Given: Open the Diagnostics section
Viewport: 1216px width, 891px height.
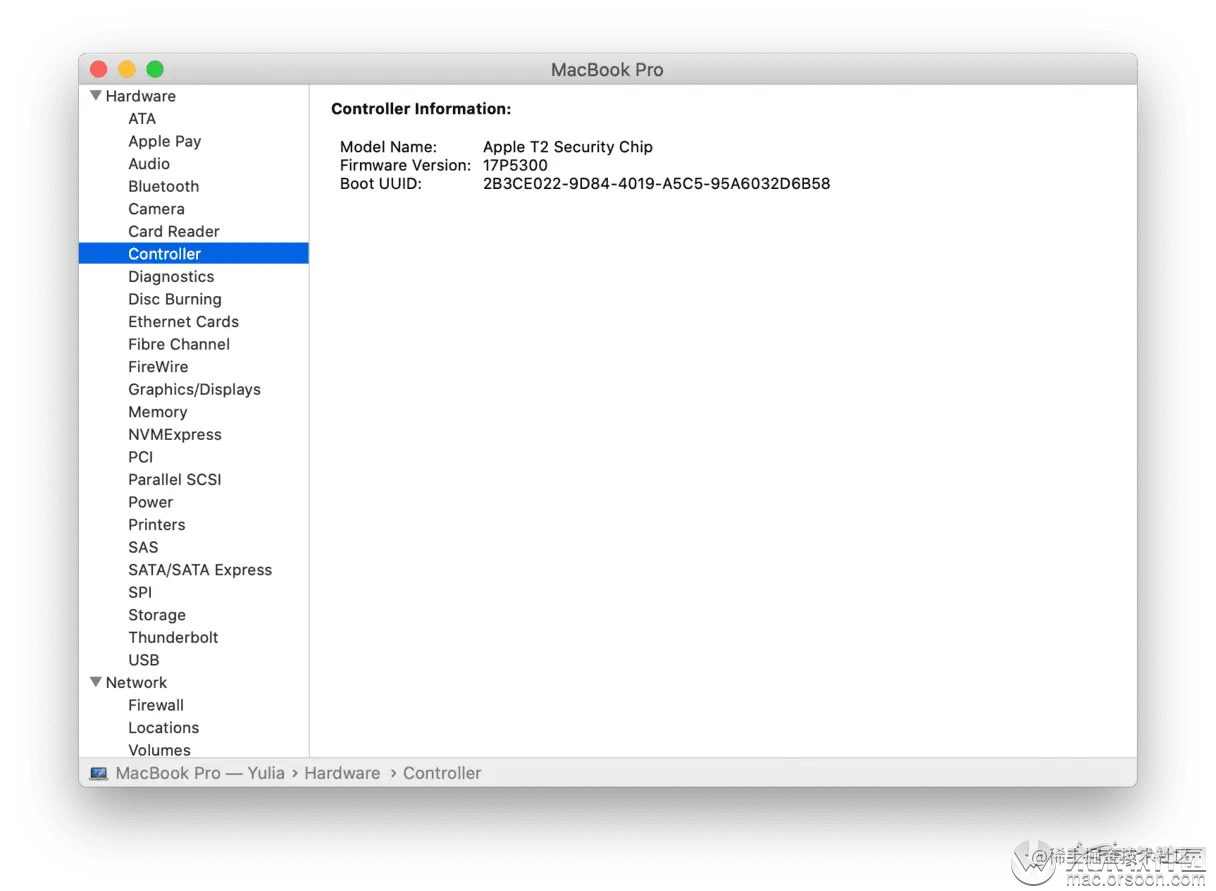Looking at the screenshot, I should pyautogui.click(x=171, y=277).
